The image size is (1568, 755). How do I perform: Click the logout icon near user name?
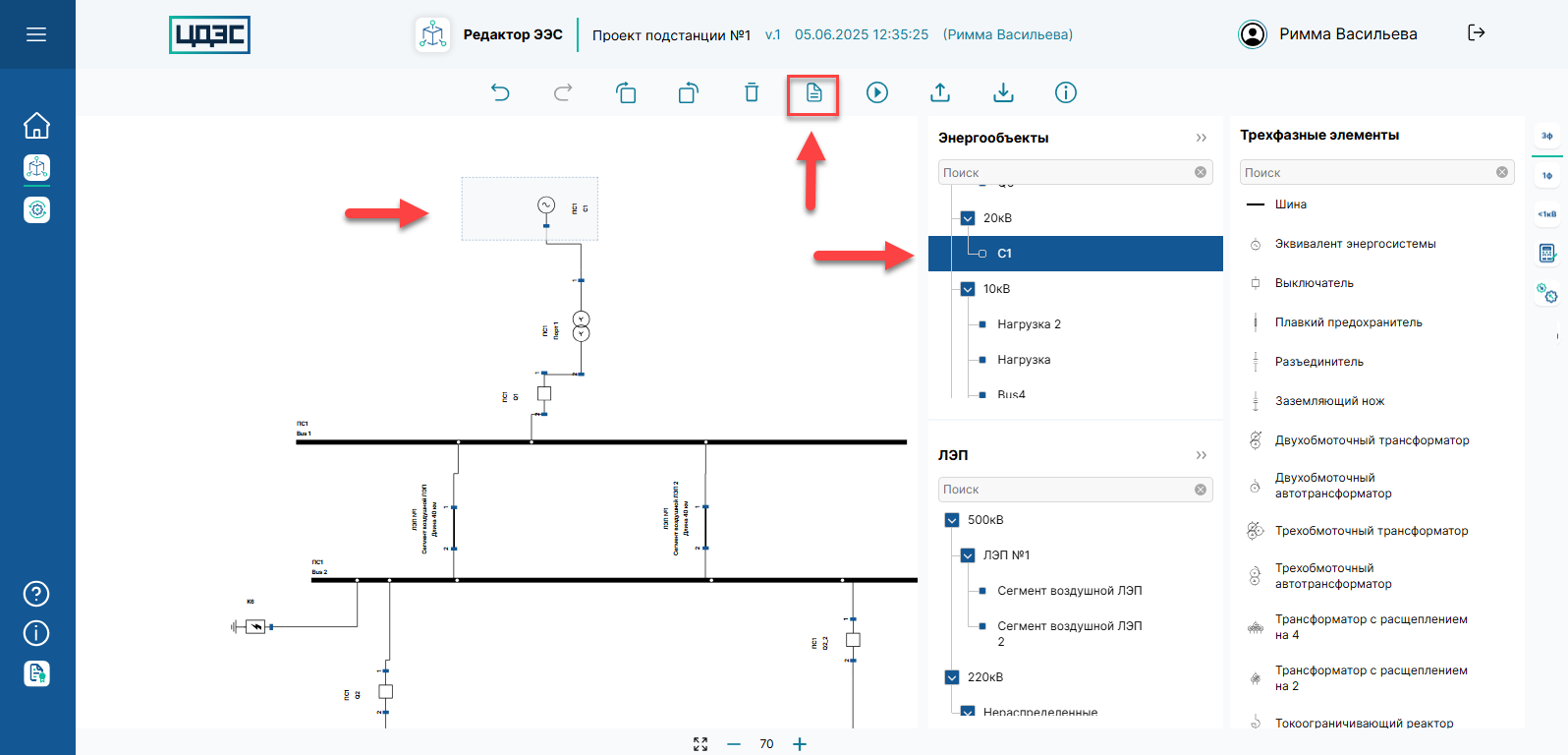point(1476,33)
